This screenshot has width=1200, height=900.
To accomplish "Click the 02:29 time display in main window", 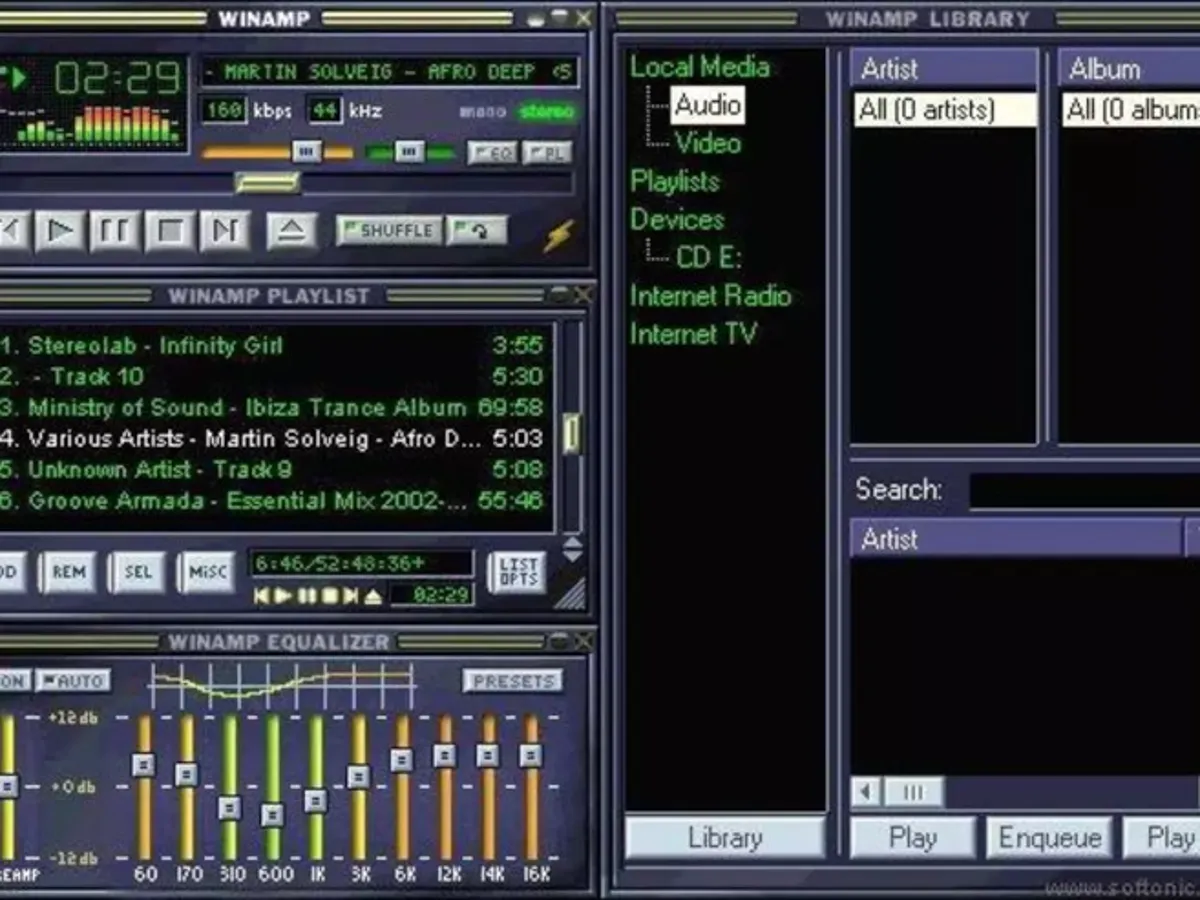I will [117, 77].
